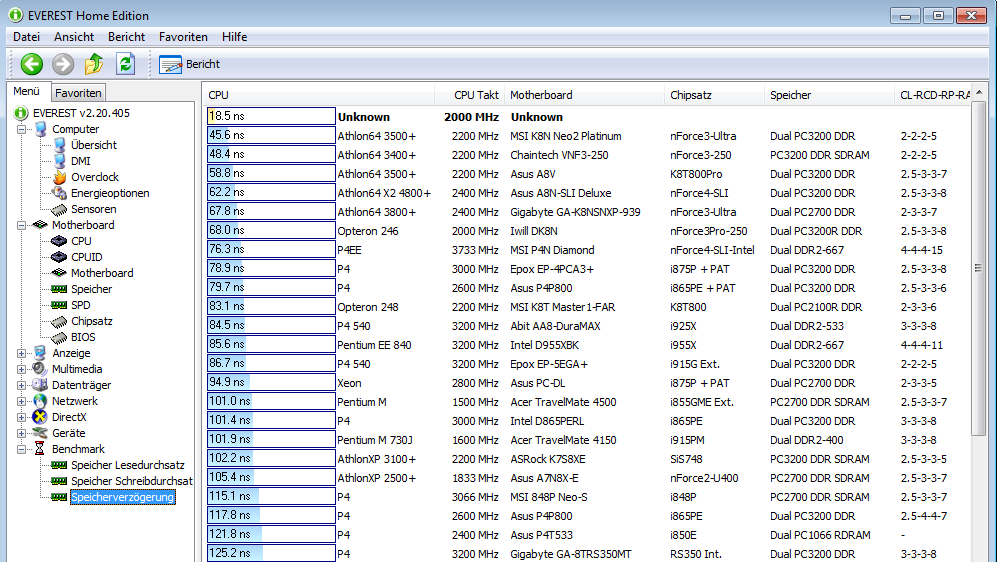The image size is (997, 562).
Task: Open the Bericht menu
Action: click(x=127, y=37)
